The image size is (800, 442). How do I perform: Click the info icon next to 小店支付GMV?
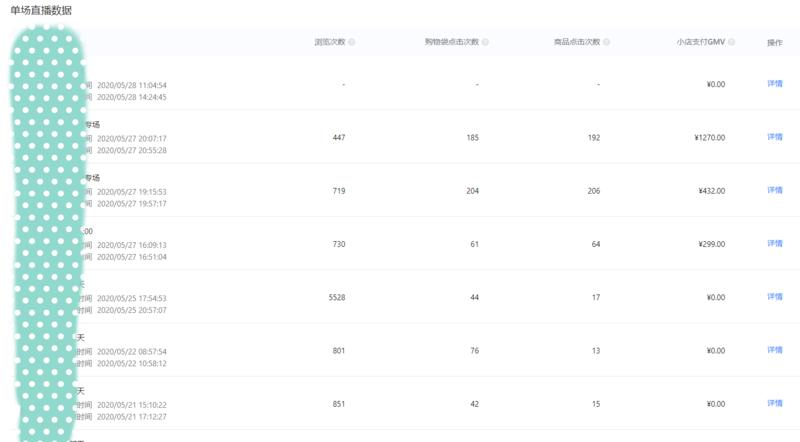[x=732, y=42]
